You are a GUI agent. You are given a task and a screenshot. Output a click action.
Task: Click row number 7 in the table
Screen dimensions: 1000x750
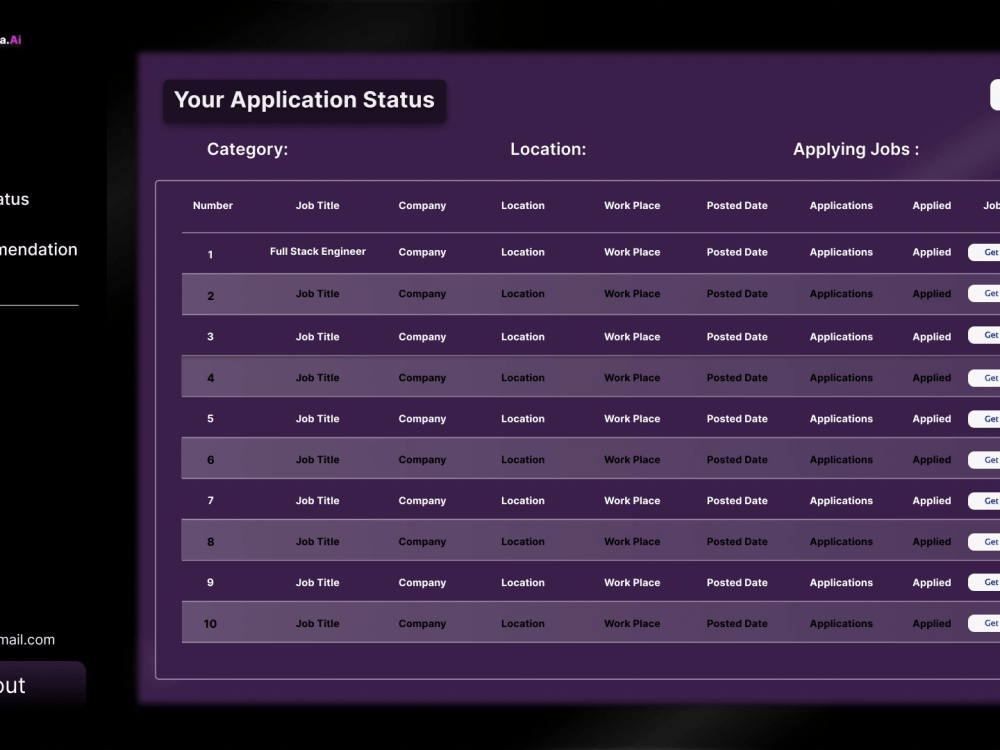click(210, 501)
